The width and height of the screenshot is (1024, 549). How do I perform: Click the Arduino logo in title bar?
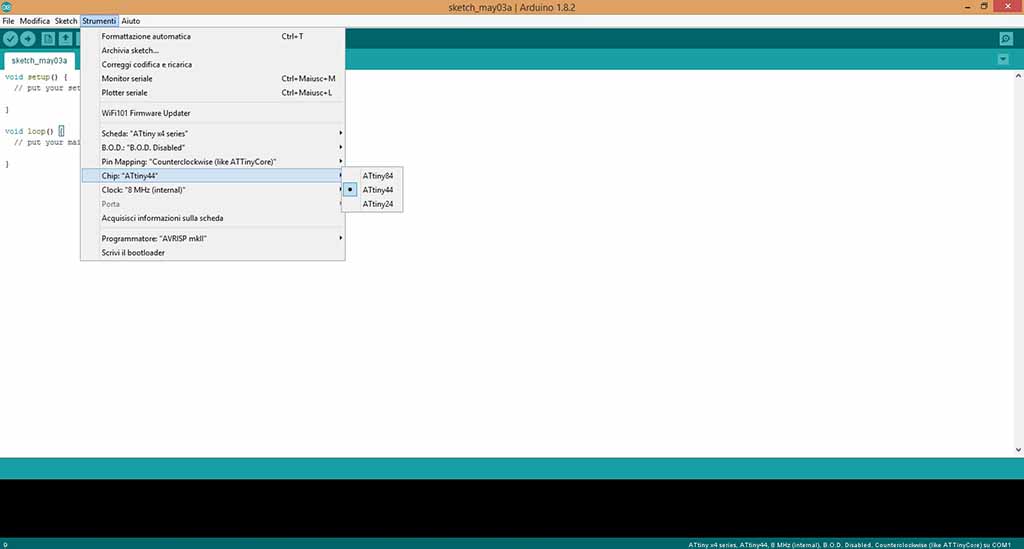(7, 7)
